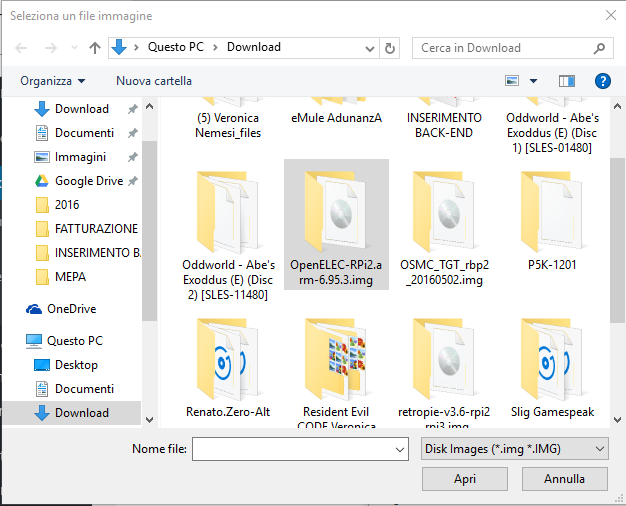Go back with the left arrow button
Image resolution: width=626 pixels, height=506 pixels.
click(21, 48)
